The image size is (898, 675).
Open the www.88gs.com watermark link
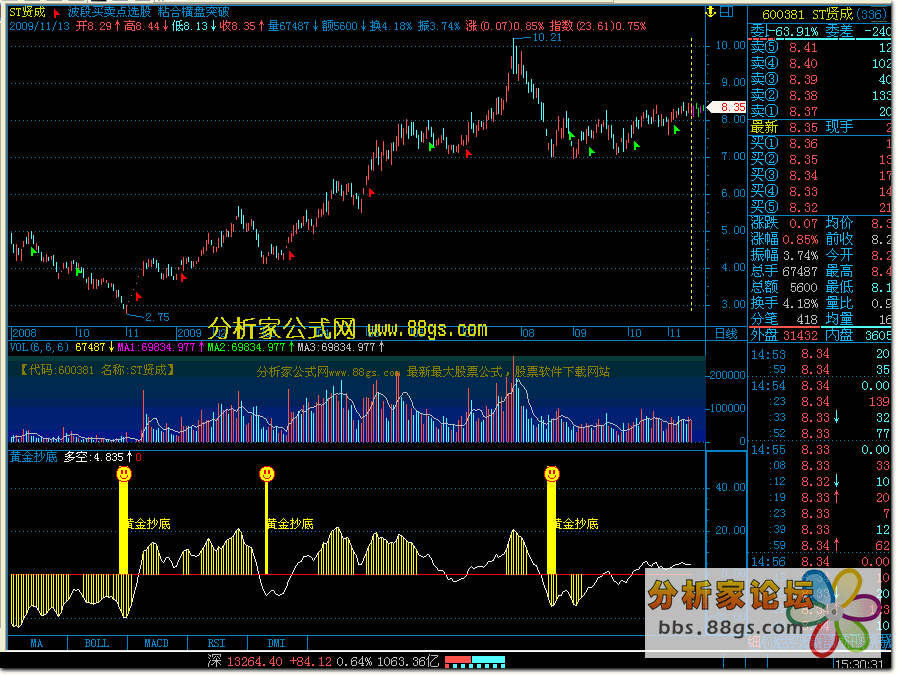[x=426, y=329]
